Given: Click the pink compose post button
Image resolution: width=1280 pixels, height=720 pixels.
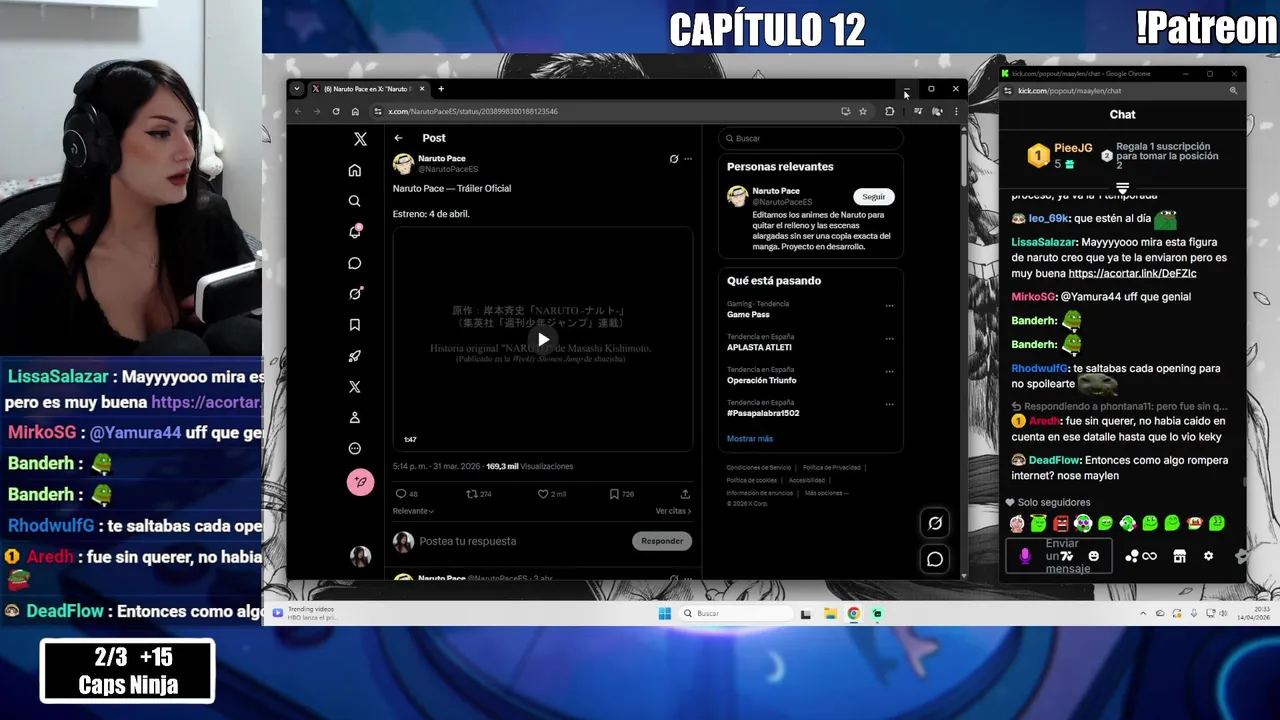Looking at the screenshot, I should click(360, 482).
